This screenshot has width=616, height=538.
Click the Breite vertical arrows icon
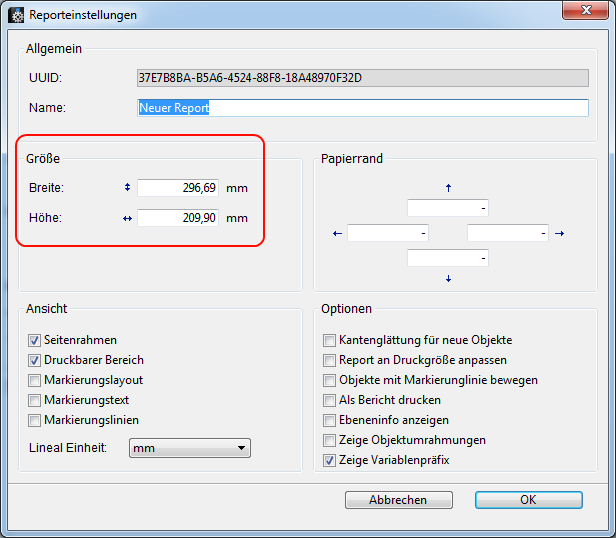tap(127, 187)
